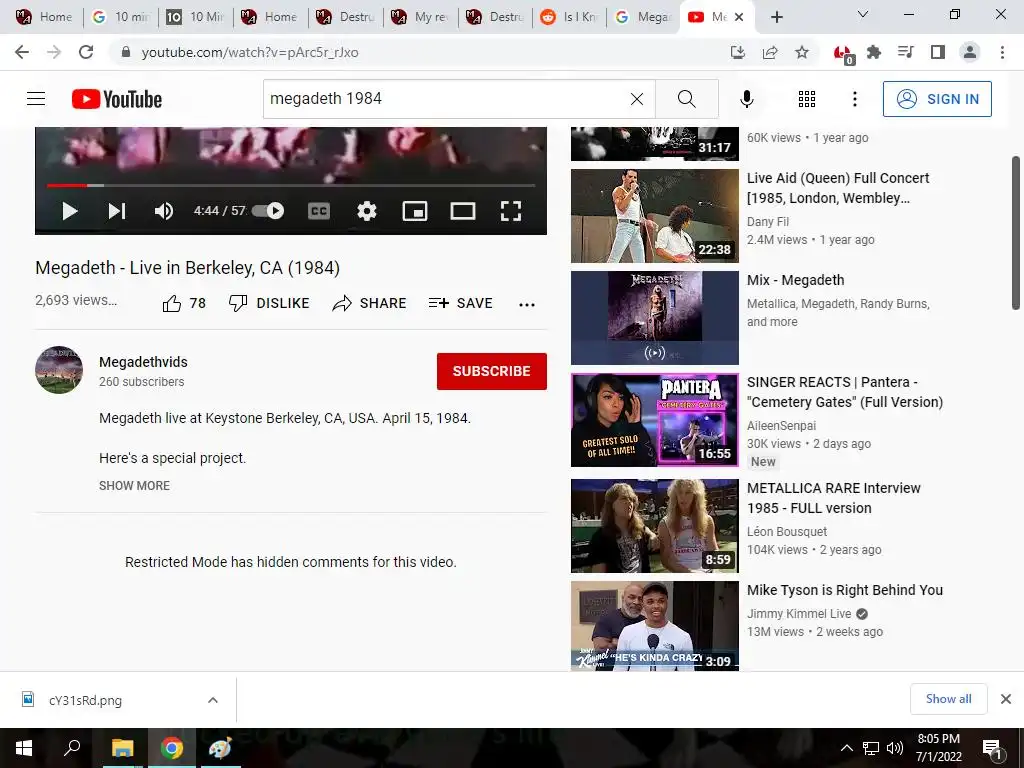Go back in browser

[x=22, y=52]
